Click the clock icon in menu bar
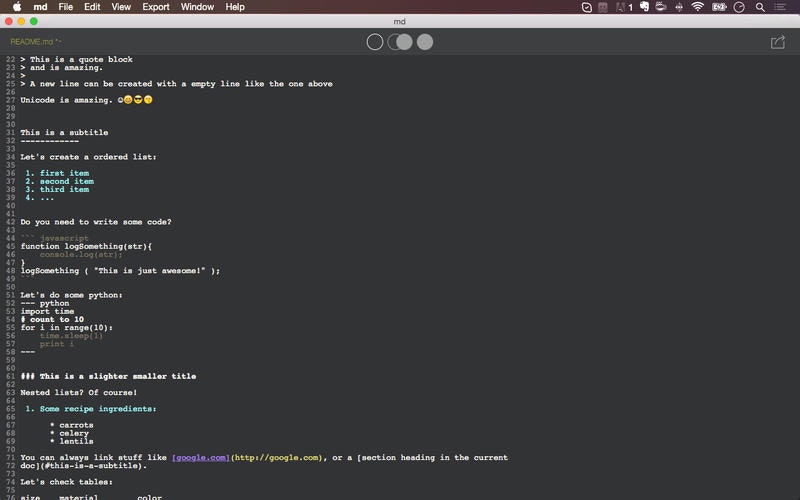The image size is (800, 500). [x=739, y=7]
